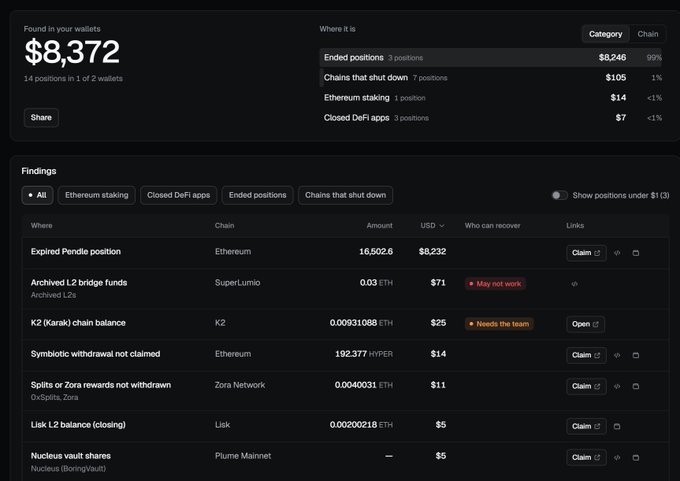Sort by the USD column chevron

[442, 226]
